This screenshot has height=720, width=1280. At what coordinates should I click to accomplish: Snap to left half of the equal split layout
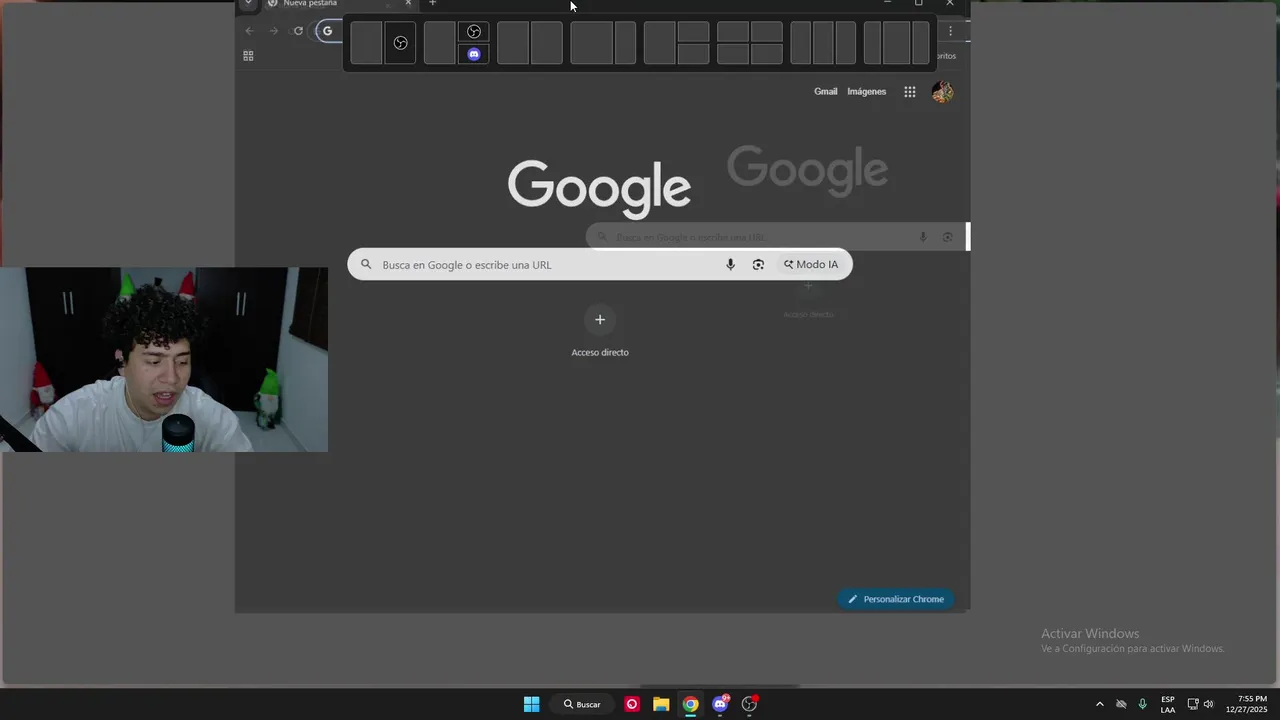(513, 43)
